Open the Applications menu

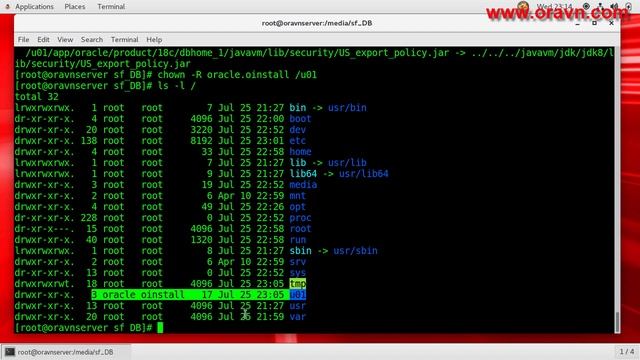pyautogui.click(x=34, y=7)
